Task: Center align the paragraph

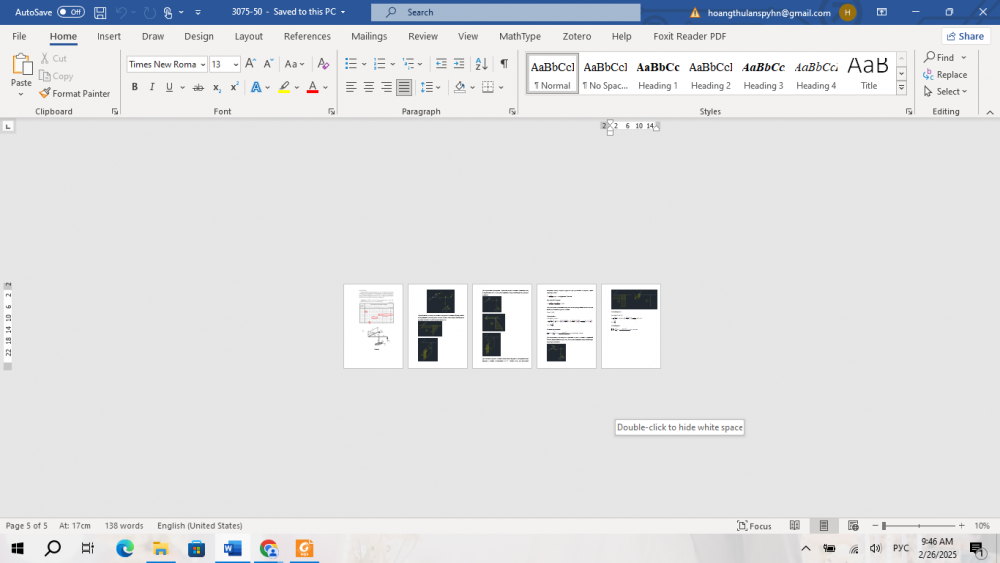Action: [x=369, y=87]
